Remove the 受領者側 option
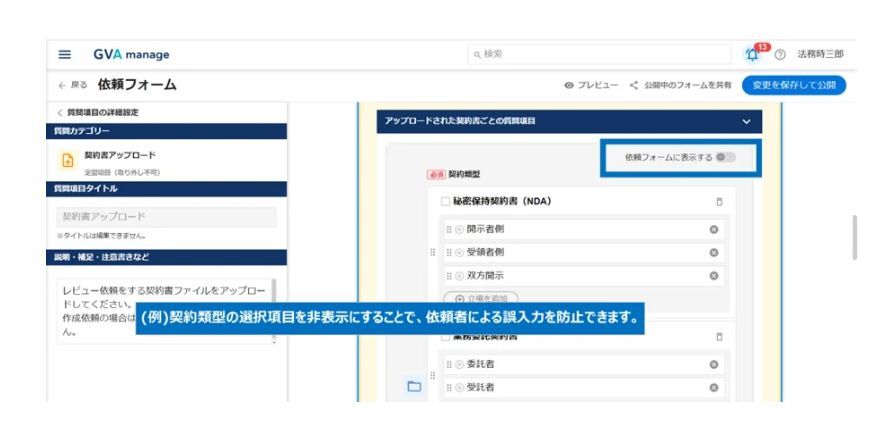Screen dimensions: 886x425 714,253
